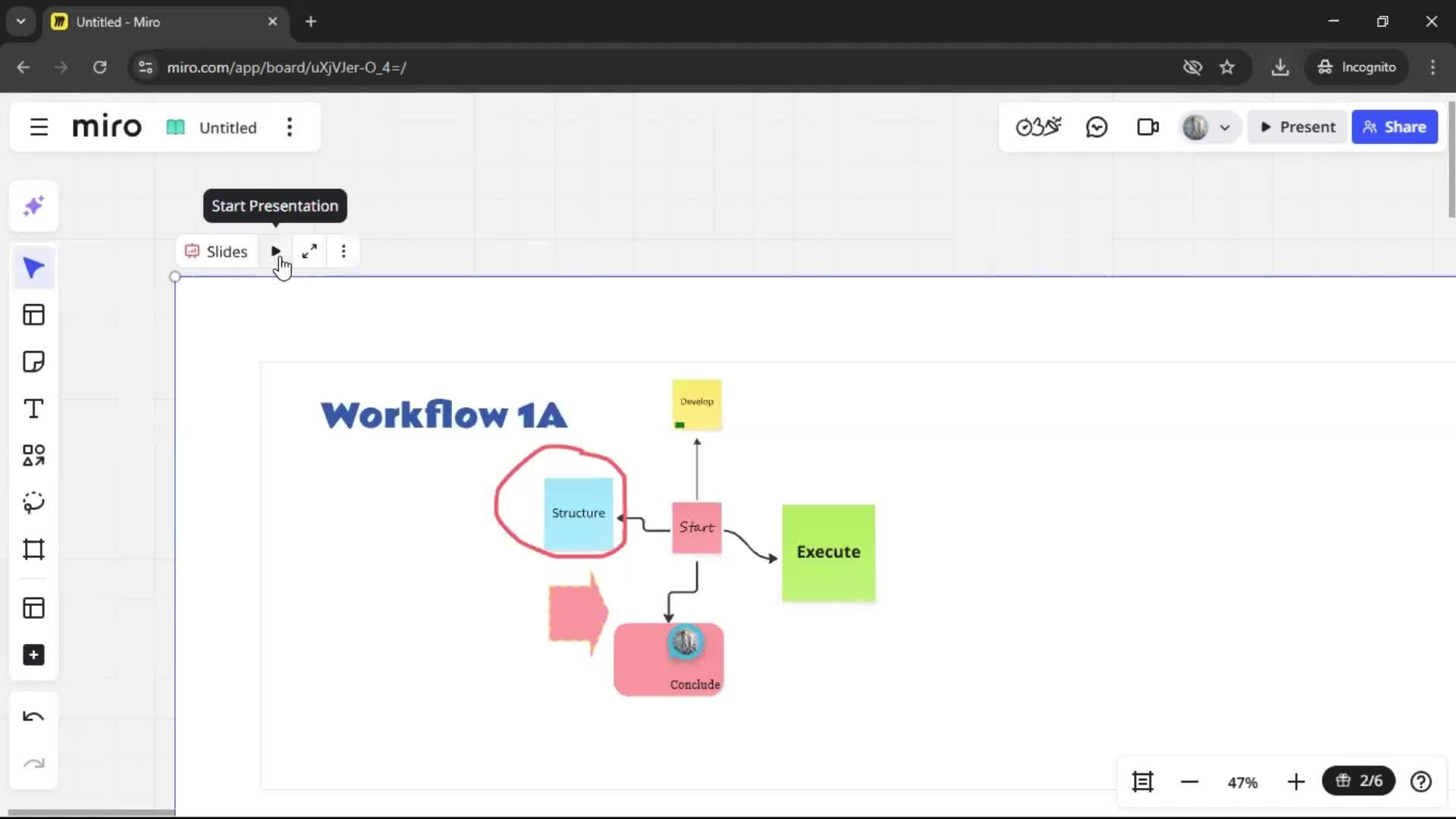Click the collaborator avatar on Conclude
The height and width of the screenshot is (819, 1456).
[686, 642]
